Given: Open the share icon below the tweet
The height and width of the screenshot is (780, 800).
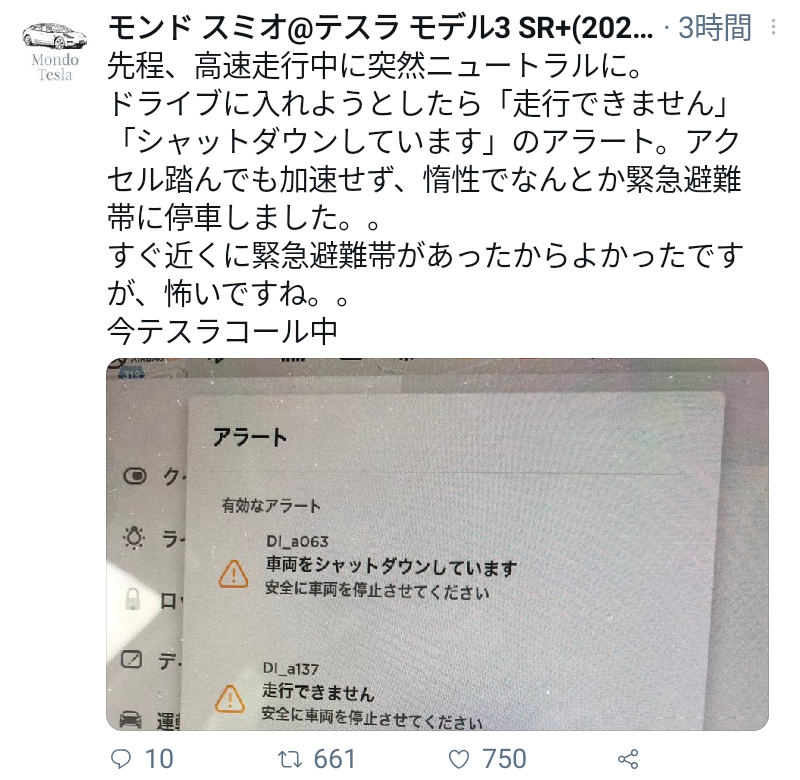Looking at the screenshot, I should click(x=628, y=759).
